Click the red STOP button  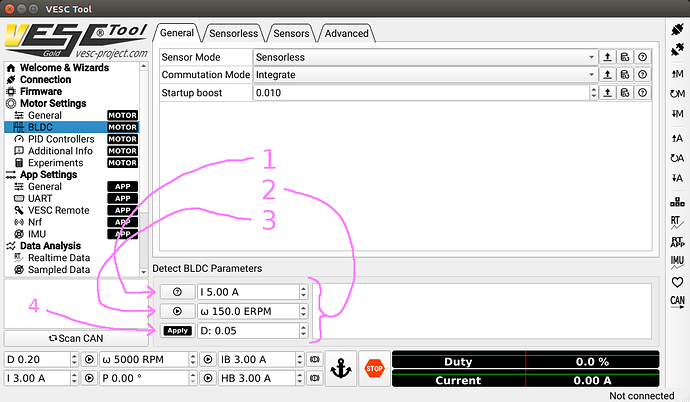[374, 369]
